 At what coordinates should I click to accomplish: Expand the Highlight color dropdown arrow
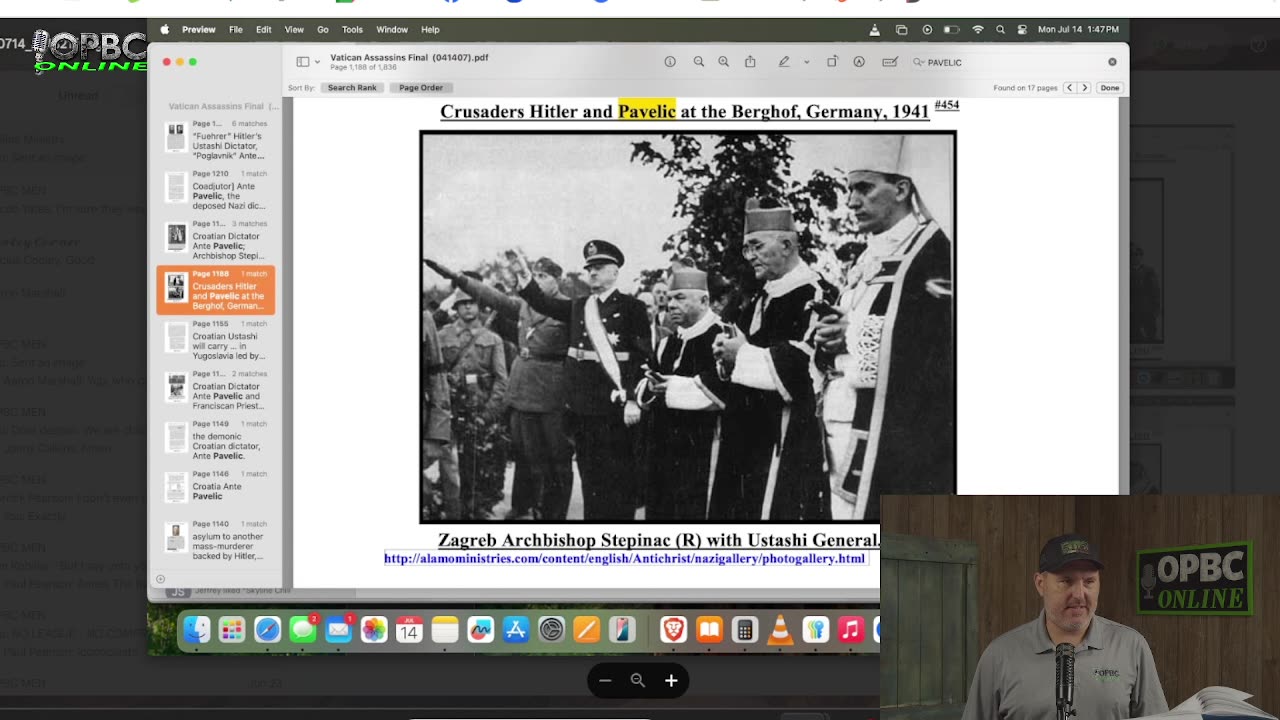pyautogui.click(x=806, y=62)
